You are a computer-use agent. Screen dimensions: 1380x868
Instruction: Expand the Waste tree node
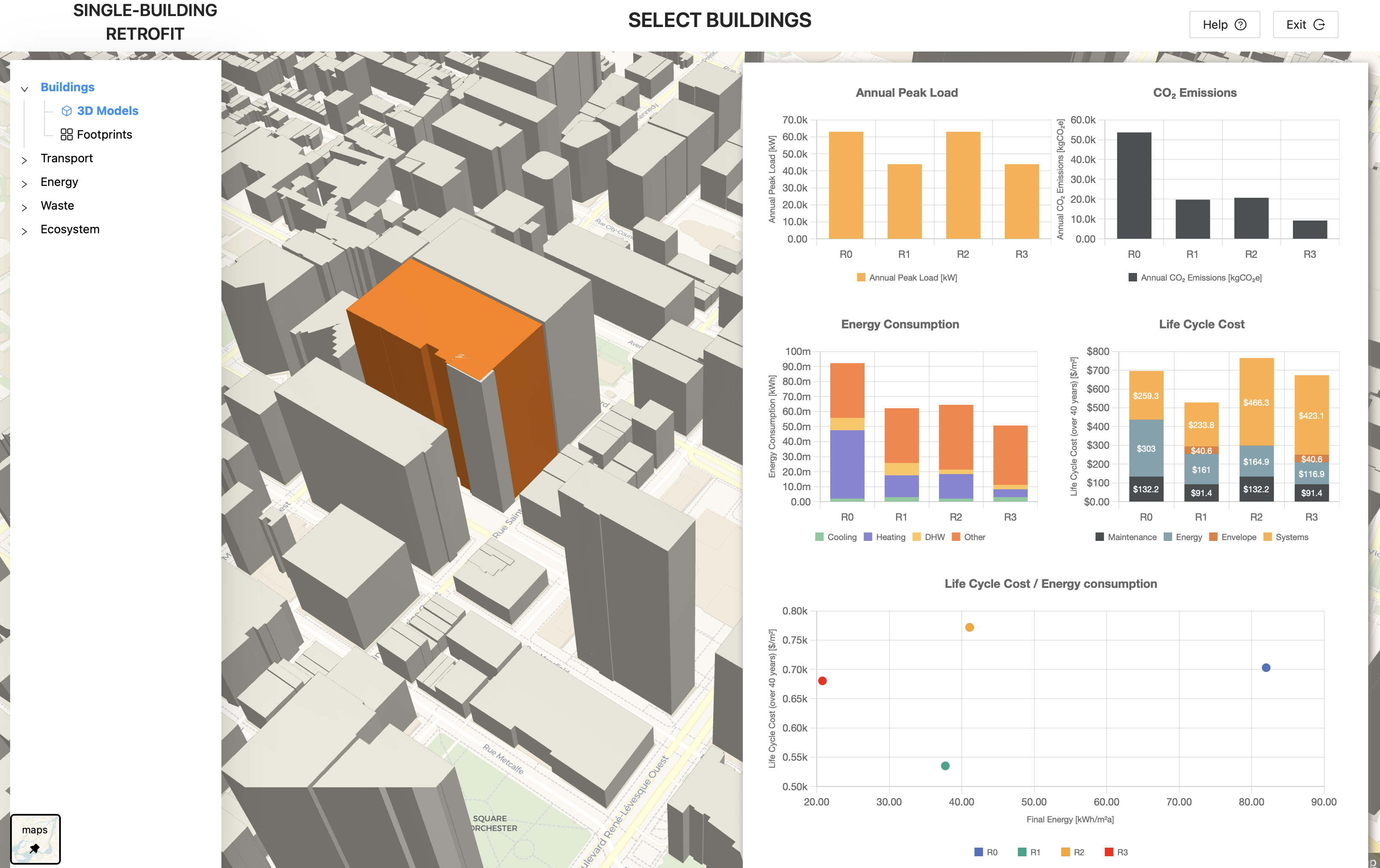(x=25, y=207)
